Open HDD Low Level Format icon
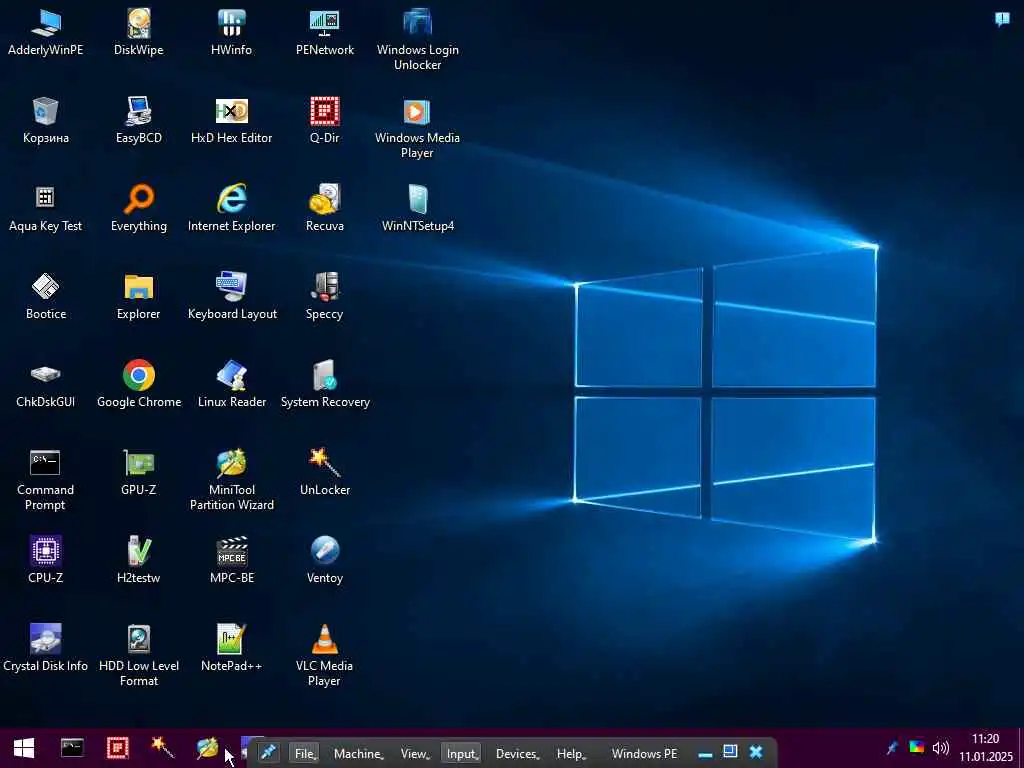Image resolution: width=1024 pixels, height=768 pixels. [x=138, y=656]
